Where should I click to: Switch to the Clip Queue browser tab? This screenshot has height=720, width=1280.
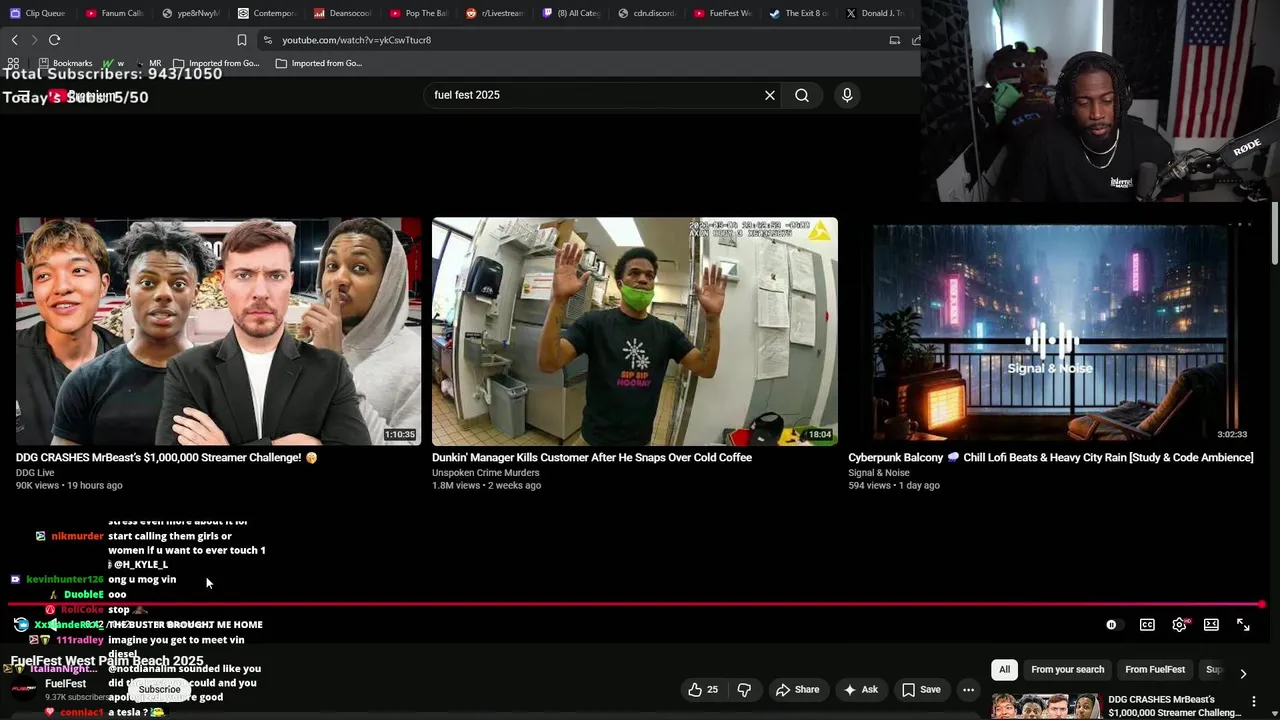click(x=36, y=13)
